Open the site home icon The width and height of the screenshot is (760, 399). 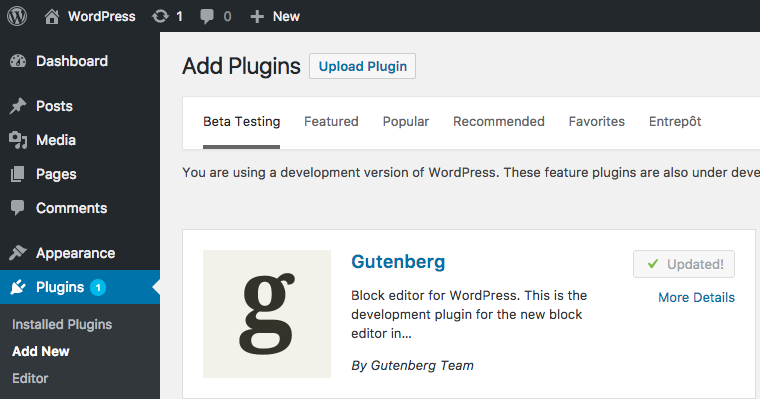point(52,16)
